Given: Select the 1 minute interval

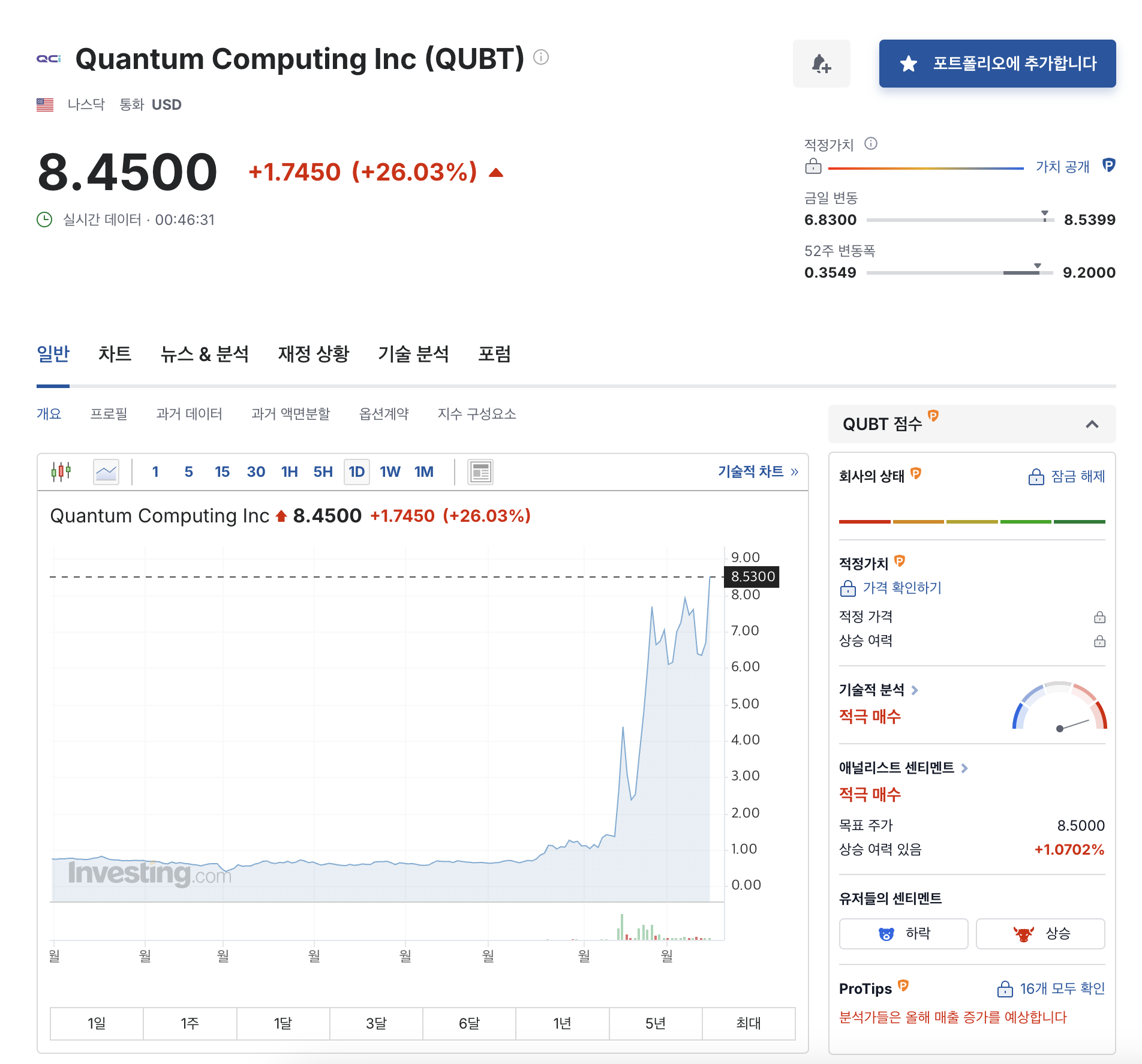Looking at the screenshot, I should 155,472.
